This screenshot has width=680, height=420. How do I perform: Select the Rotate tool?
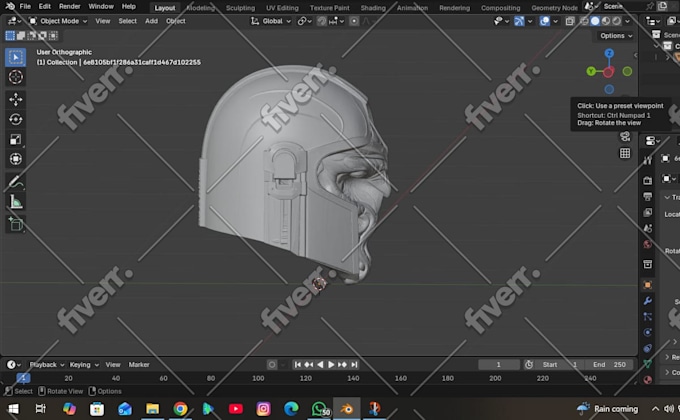tap(16, 119)
